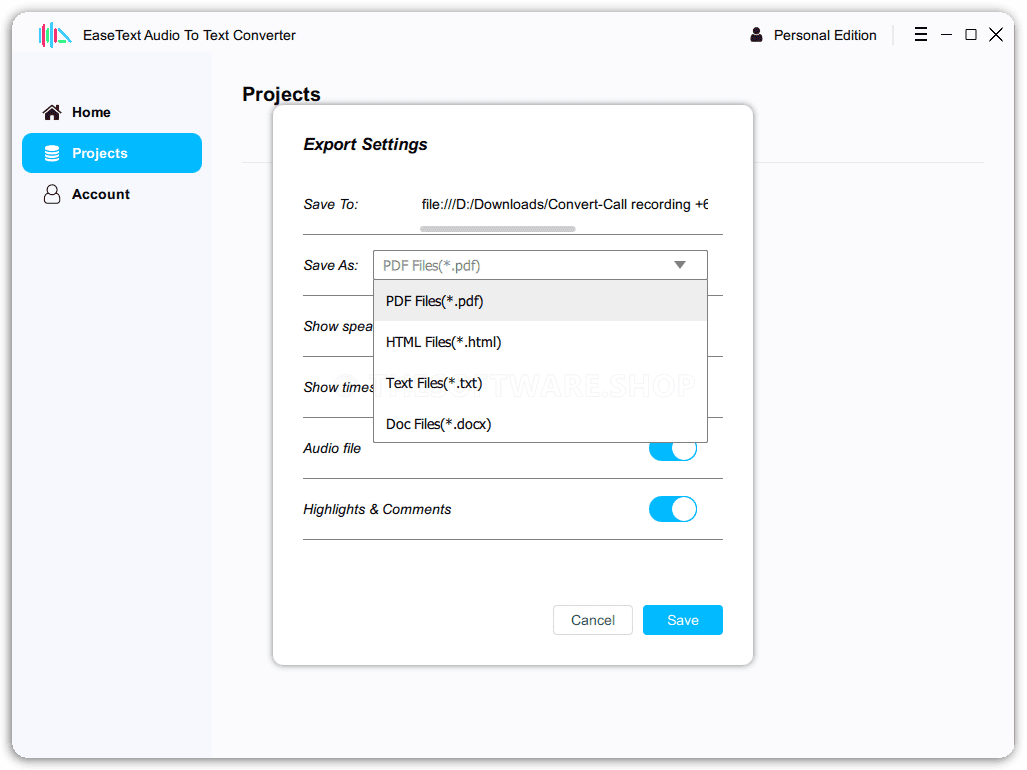This screenshot has width=1027, height=770.
Task: Select PDF Files(*.pdf) option
Action: click(x=540, y=301)
